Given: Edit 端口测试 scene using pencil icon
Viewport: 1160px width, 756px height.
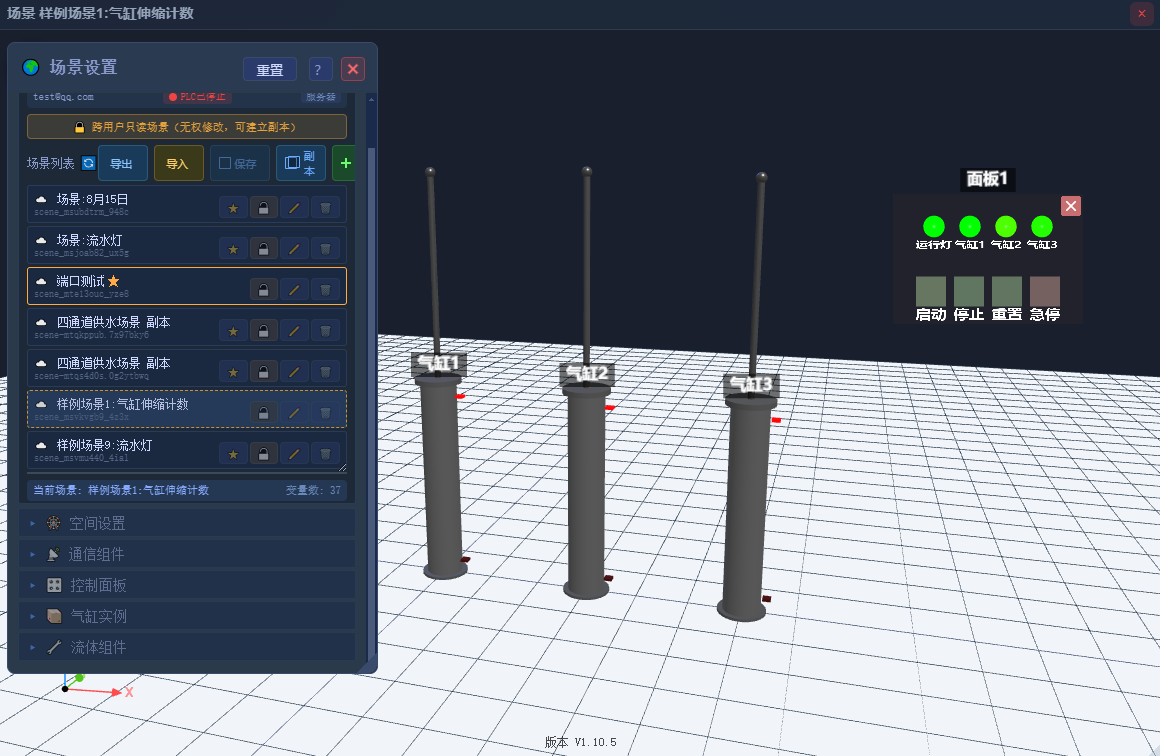Looking at the screenshot, I should [x=294, y=290].
